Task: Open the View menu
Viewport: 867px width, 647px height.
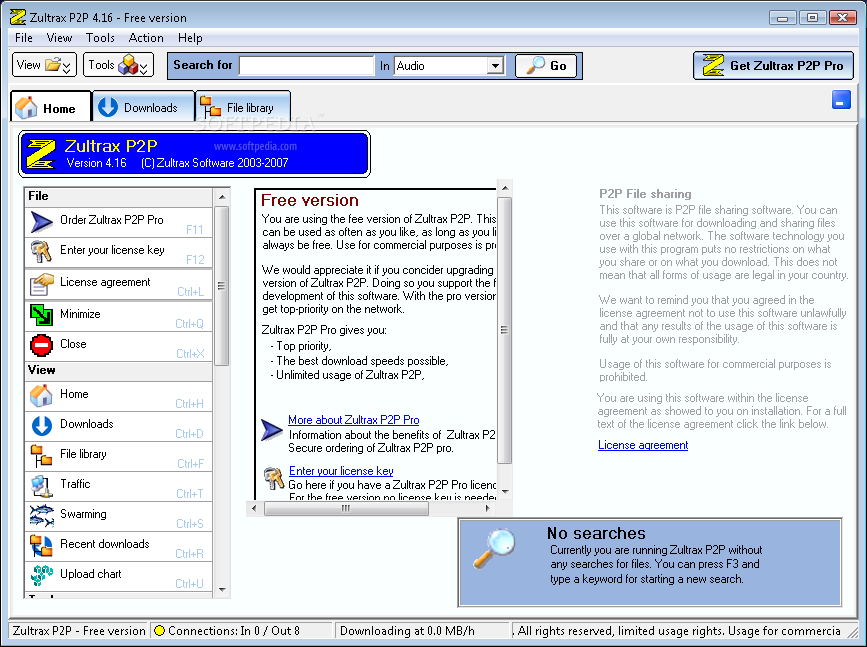Action: coord(59,38)
